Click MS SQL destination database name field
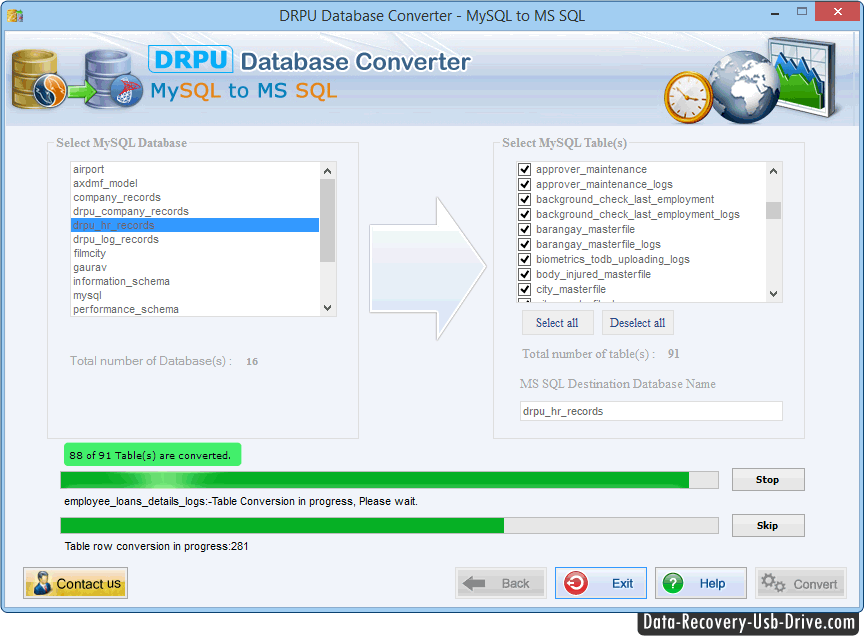This screenshot has width=864, height=636. [x=651, y=411]
